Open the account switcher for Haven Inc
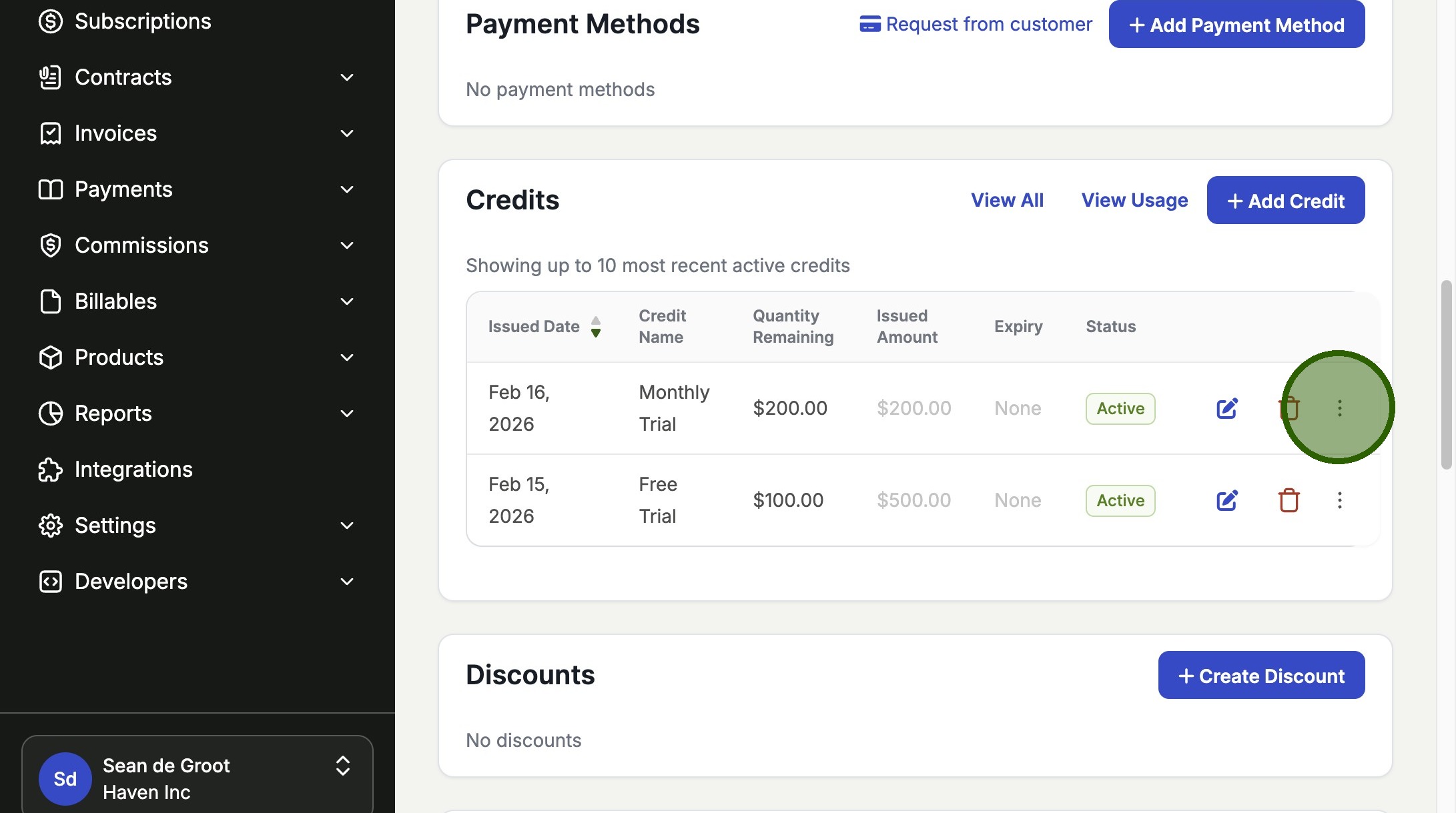The image size is (1456, 813). (342, 766)
